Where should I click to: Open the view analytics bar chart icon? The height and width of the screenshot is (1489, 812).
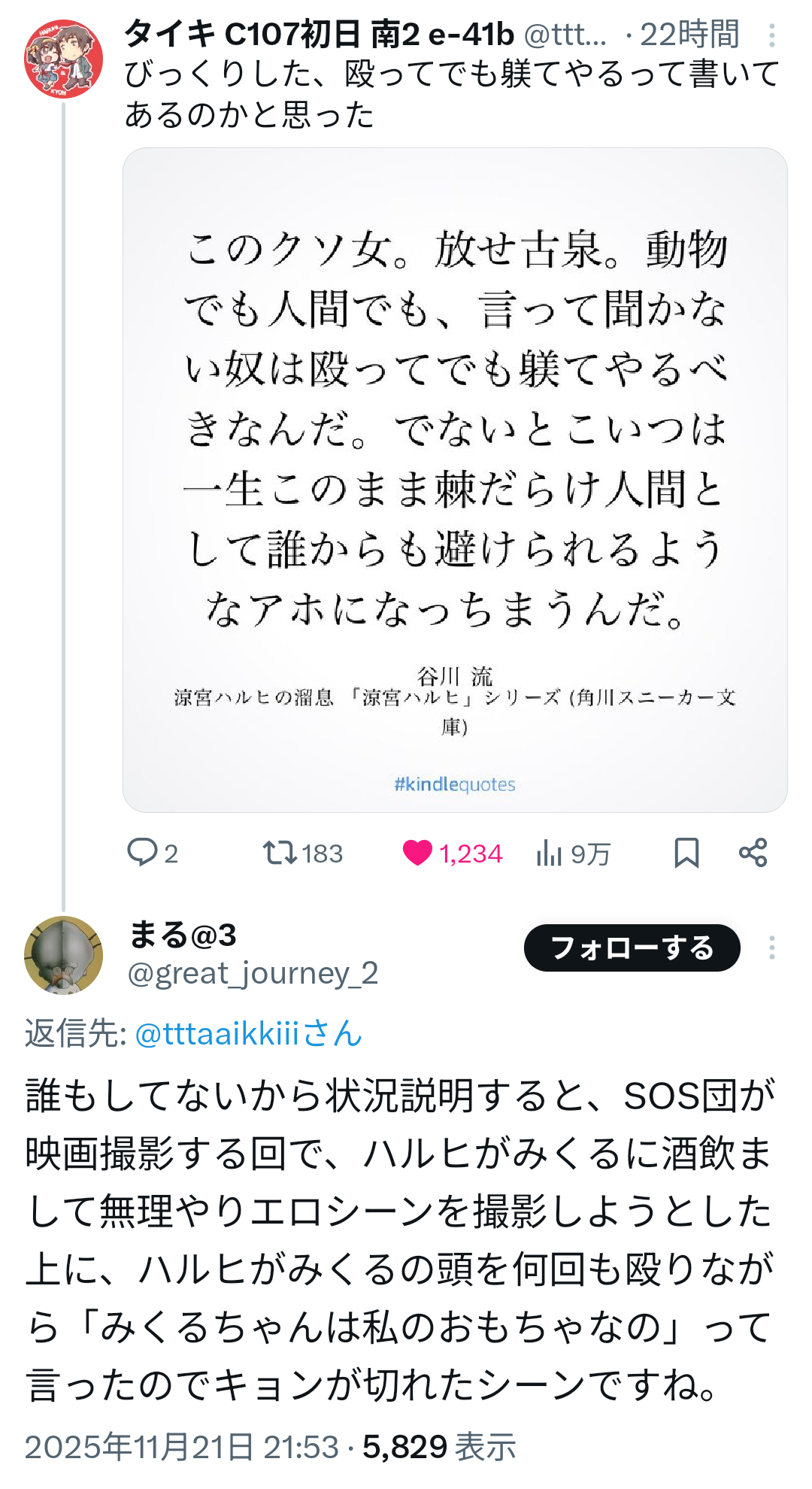(550, 854)
